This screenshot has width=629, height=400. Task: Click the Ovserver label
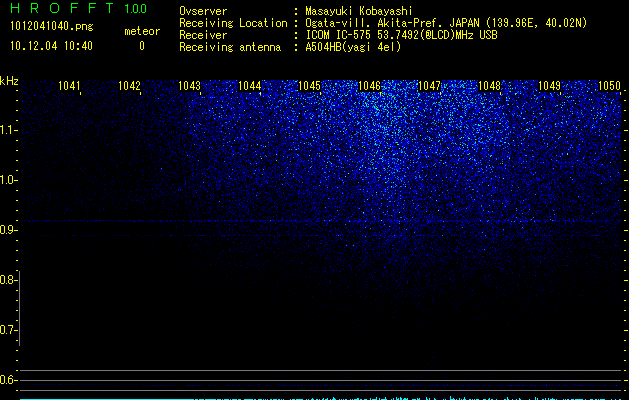pyautogui.click(x=203, y=11)
